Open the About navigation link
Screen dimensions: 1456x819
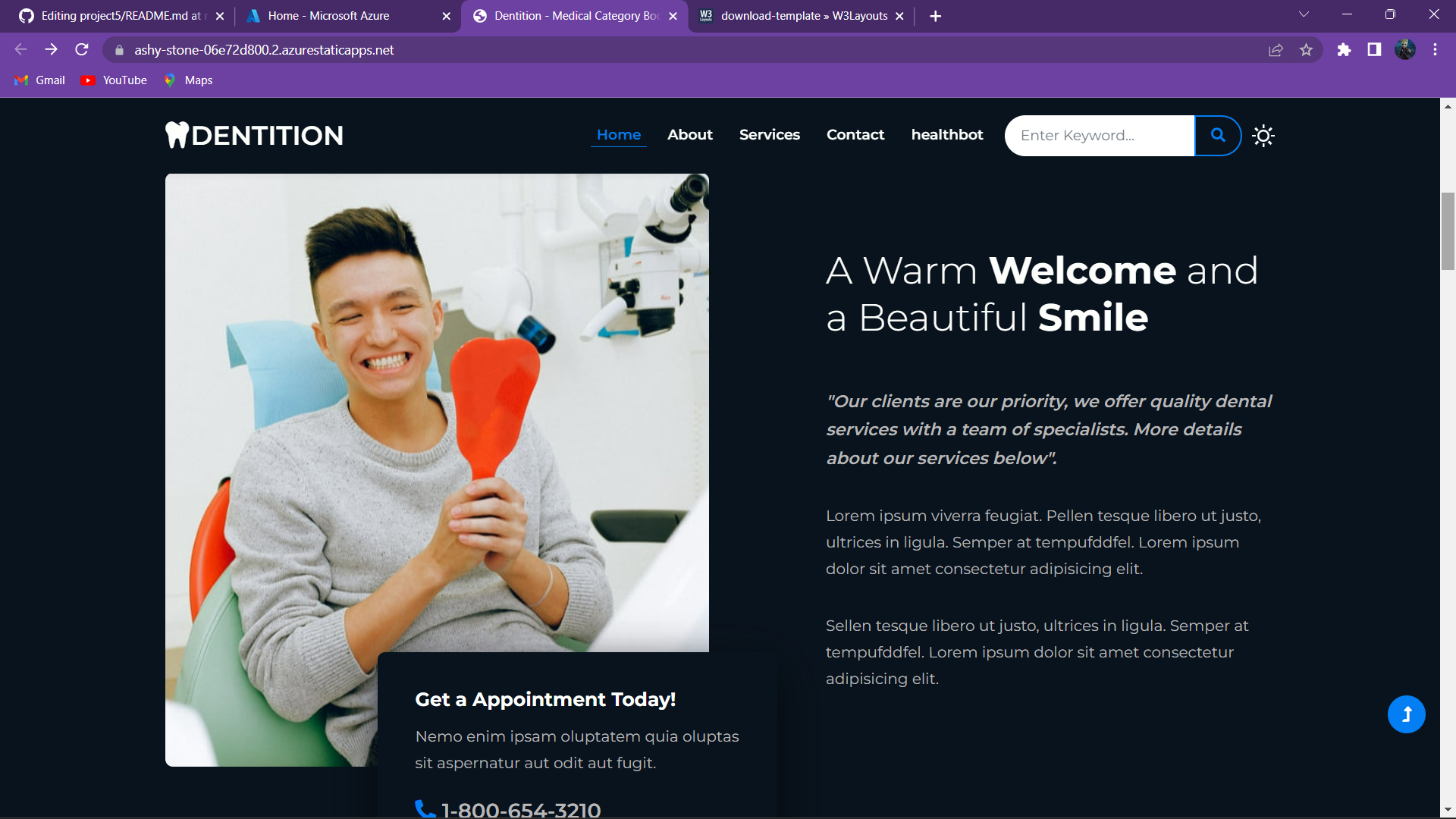click(x=689, y=135)
